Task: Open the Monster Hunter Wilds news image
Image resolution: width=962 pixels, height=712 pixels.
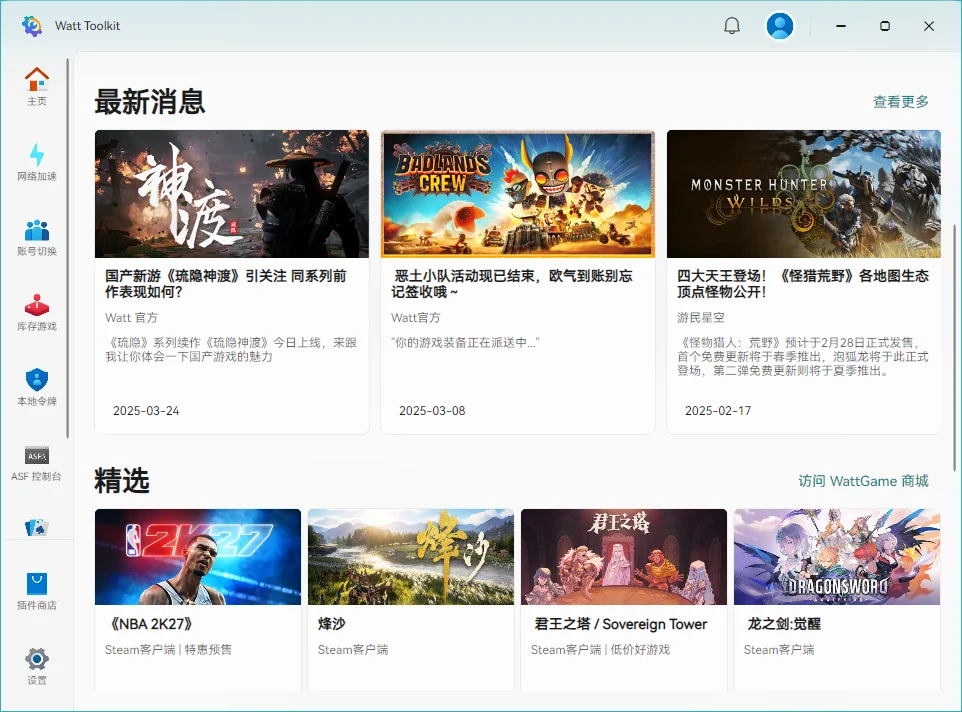Action: point(804,194)
